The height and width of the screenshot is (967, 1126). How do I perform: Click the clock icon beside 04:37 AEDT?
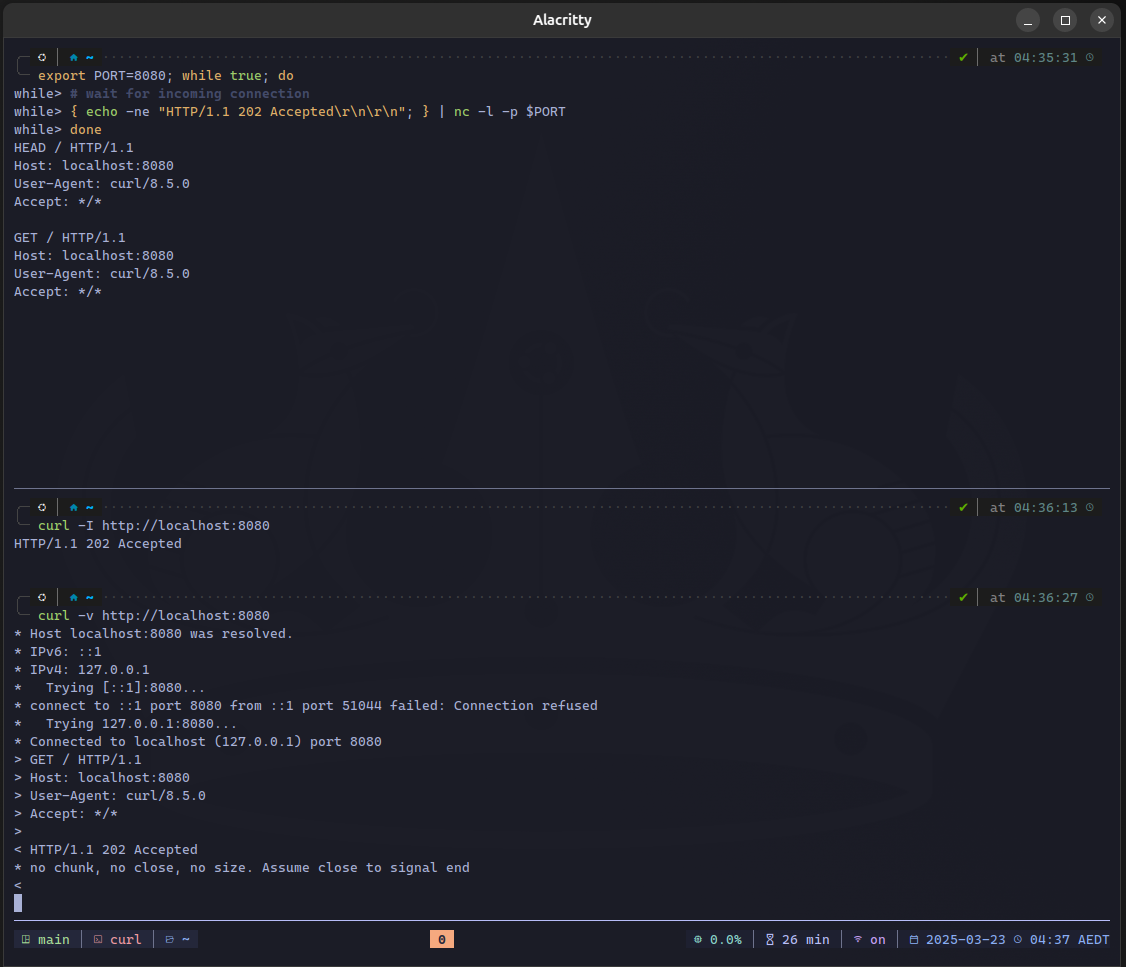[1018, 939]
